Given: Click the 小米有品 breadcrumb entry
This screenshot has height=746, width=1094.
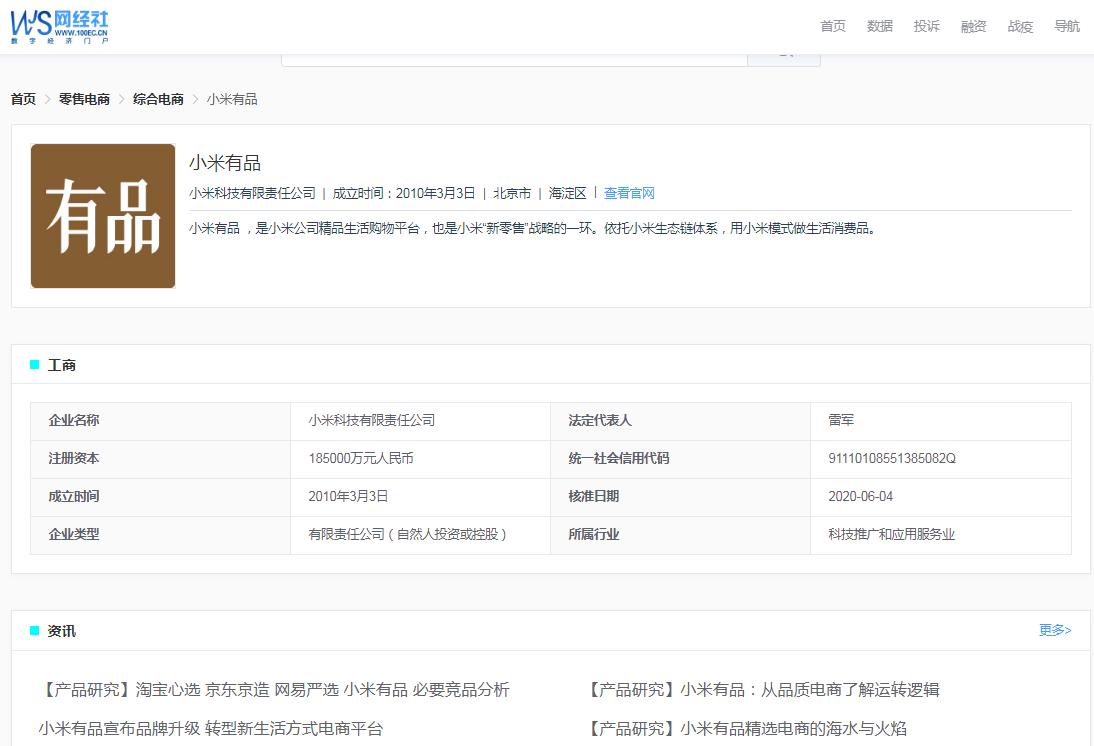Looking at the screenshot, I should [232, 99].
